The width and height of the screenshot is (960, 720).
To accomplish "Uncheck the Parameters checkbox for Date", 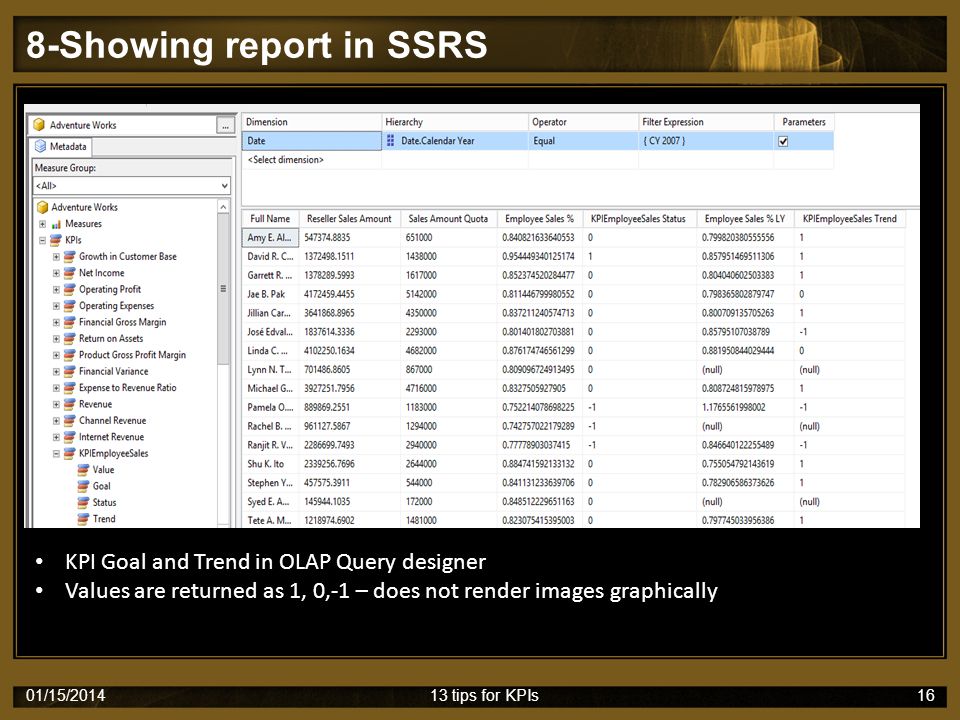I will (x=782, y=141).
